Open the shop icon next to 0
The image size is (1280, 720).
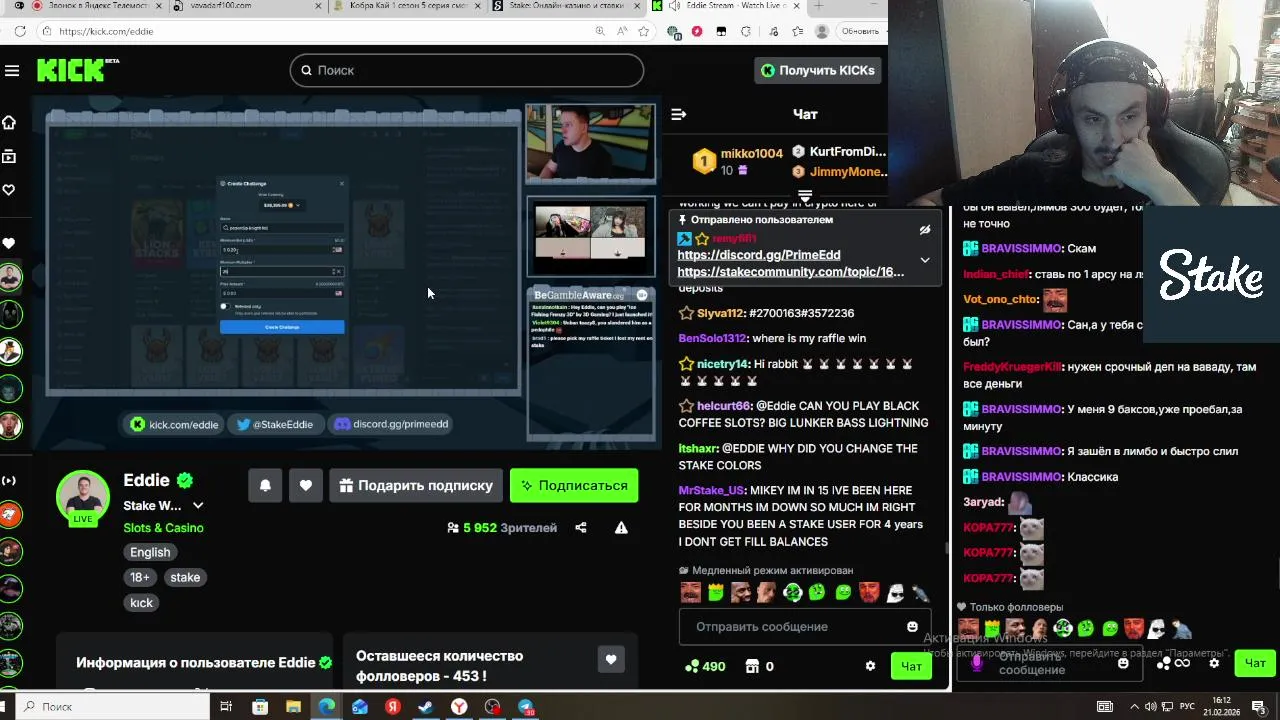click(752, 666)
